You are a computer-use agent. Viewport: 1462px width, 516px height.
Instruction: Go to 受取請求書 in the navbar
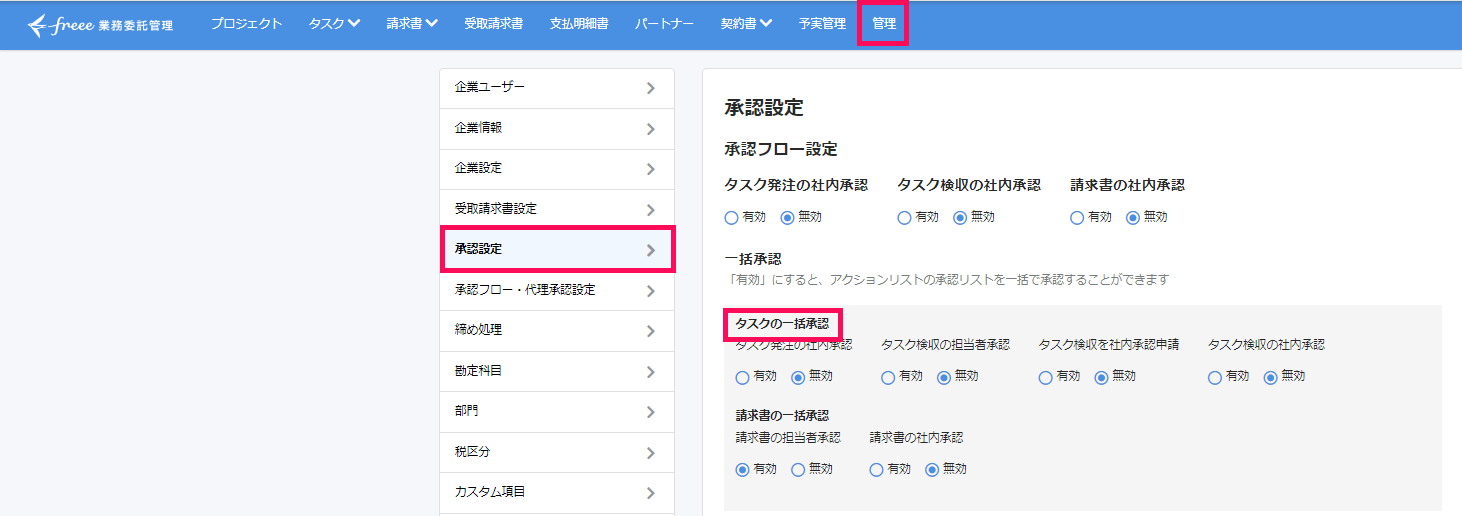[x=493, y=24]
